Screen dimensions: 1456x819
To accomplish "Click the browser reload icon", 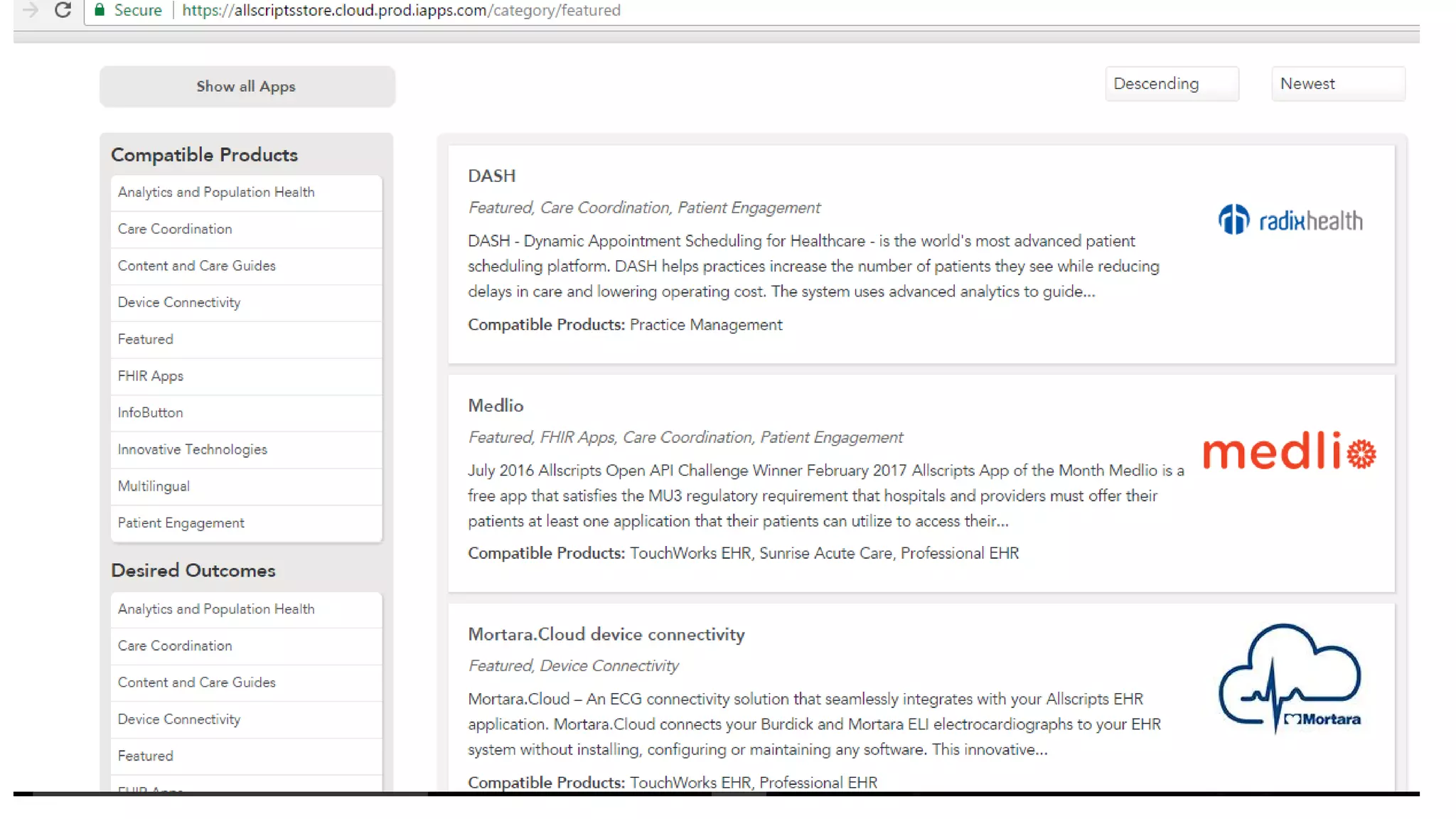I will [63, 10].
